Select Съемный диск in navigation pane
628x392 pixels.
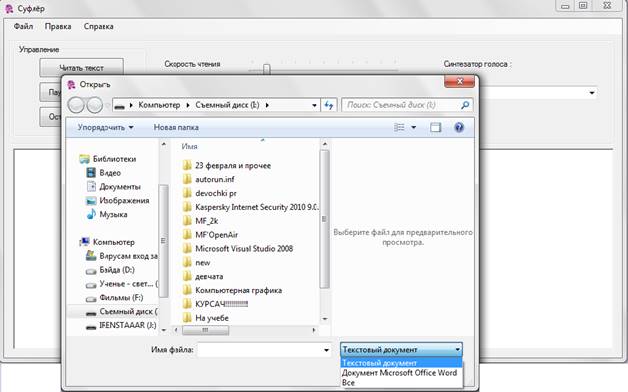122,312
